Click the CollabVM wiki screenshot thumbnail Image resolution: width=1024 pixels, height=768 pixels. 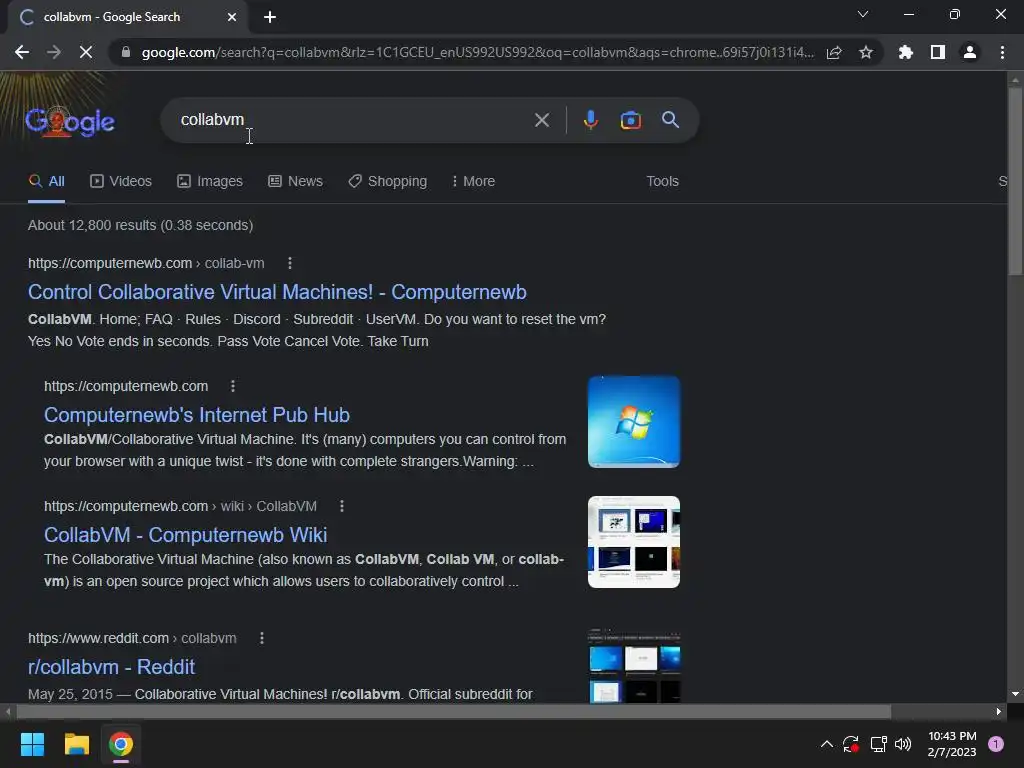[633, 542]
